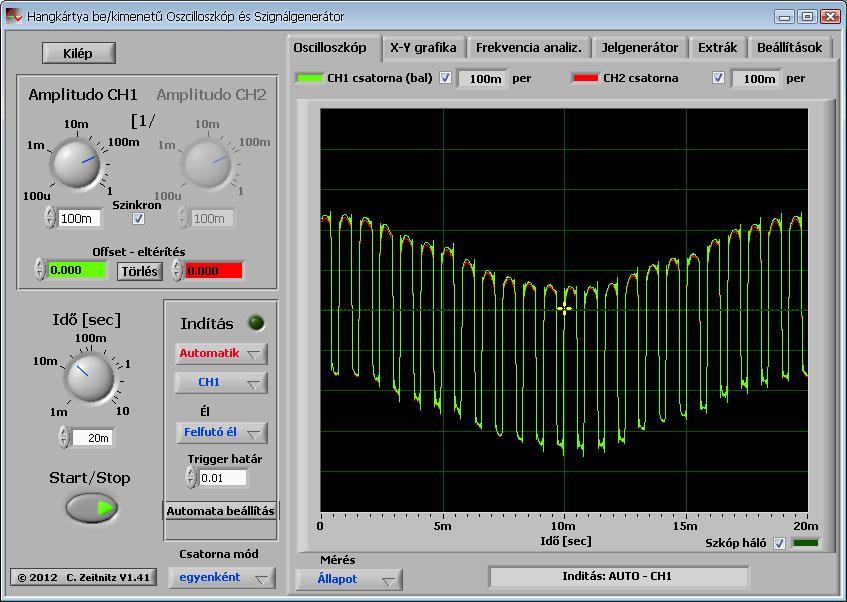The height and width of the screenshot is (602, 847).
Task: Click the time base stepper arrows
Action: (64, 437)
